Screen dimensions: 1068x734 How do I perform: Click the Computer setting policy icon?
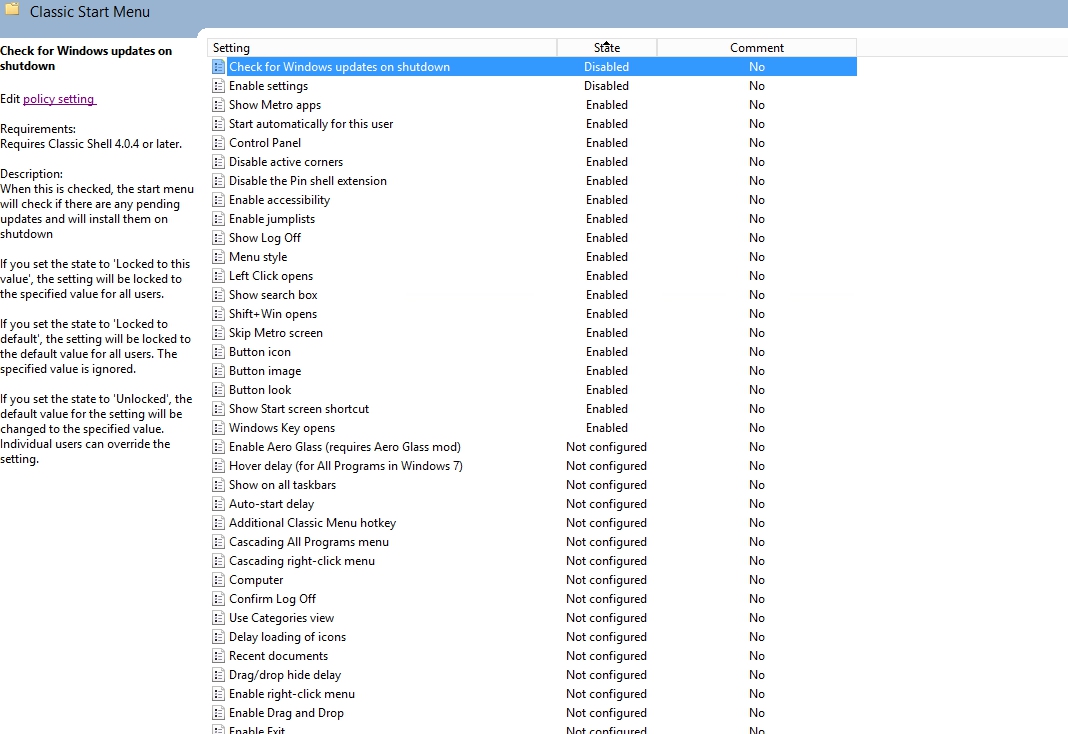(x=219, y=580)
